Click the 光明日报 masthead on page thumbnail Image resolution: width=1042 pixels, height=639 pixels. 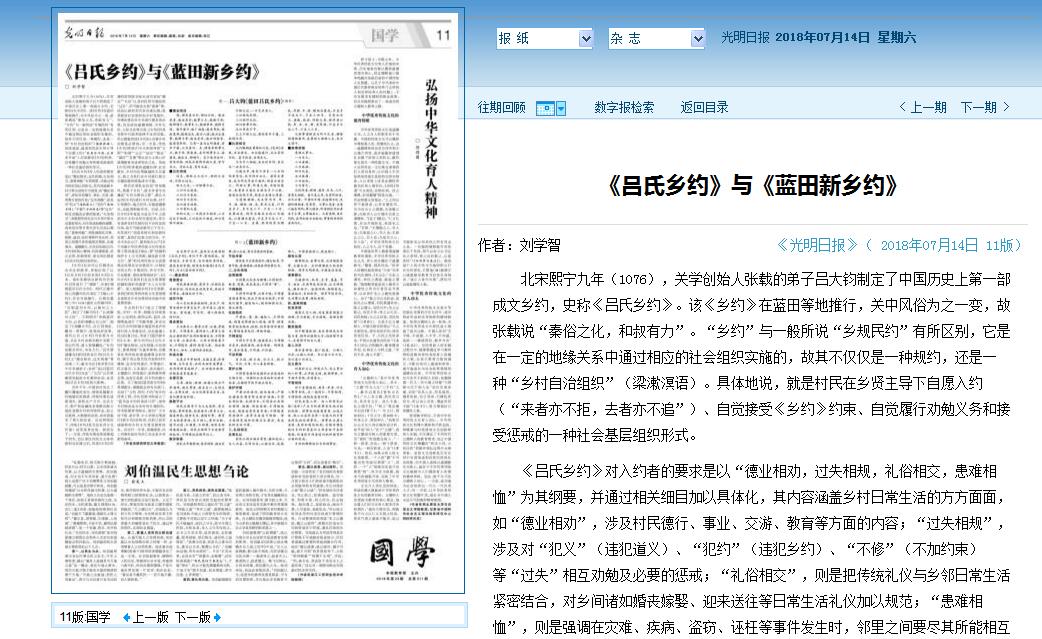[84, 34]
